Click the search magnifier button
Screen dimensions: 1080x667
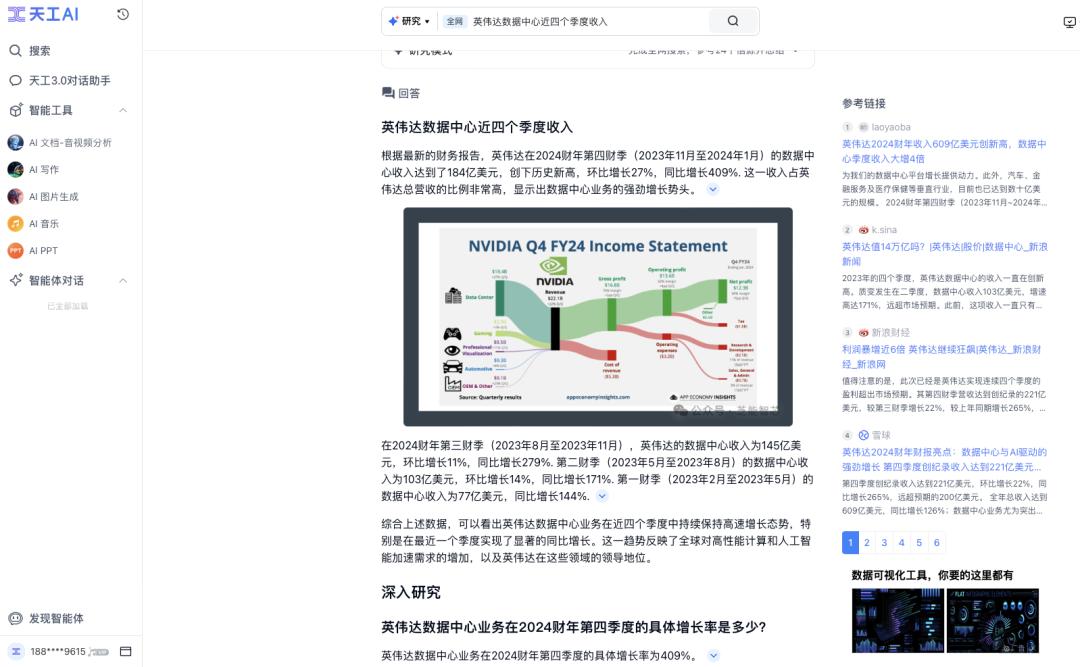click(x=733, y=21)
